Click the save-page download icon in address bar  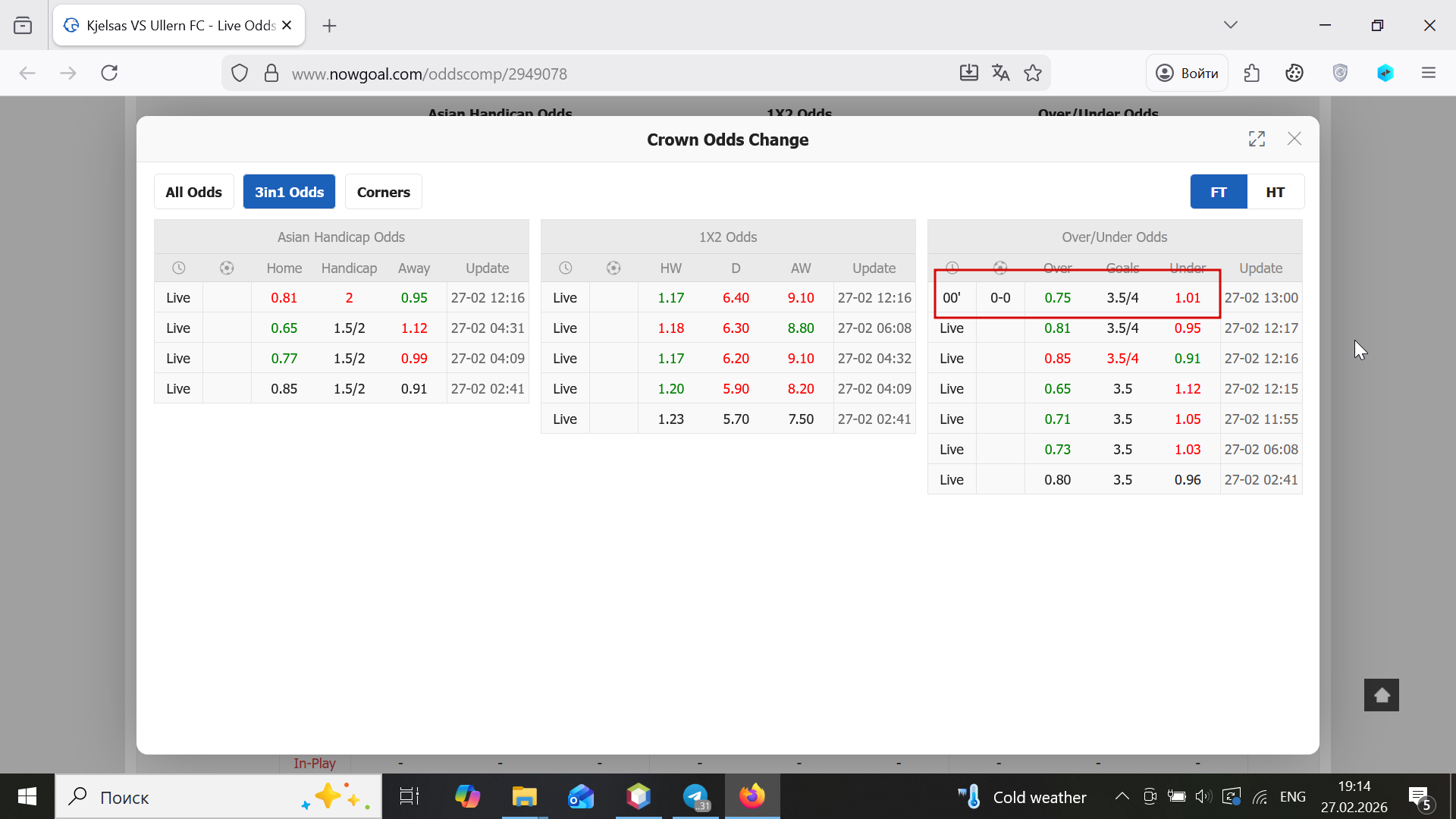click(x=968, y=73)
